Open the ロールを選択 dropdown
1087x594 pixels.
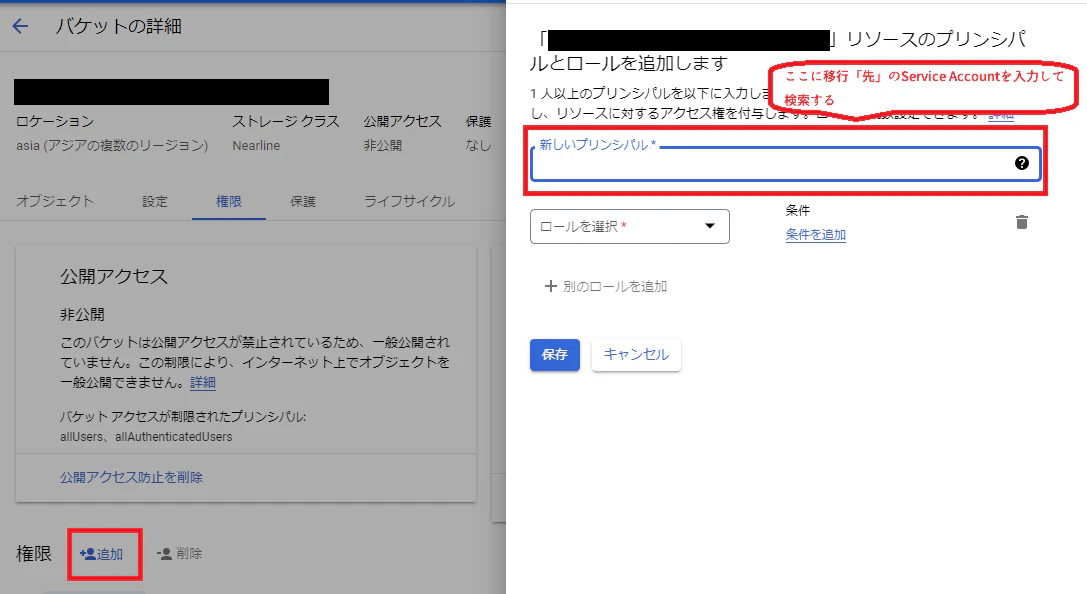pyautogui.click(x=629, y=227)
